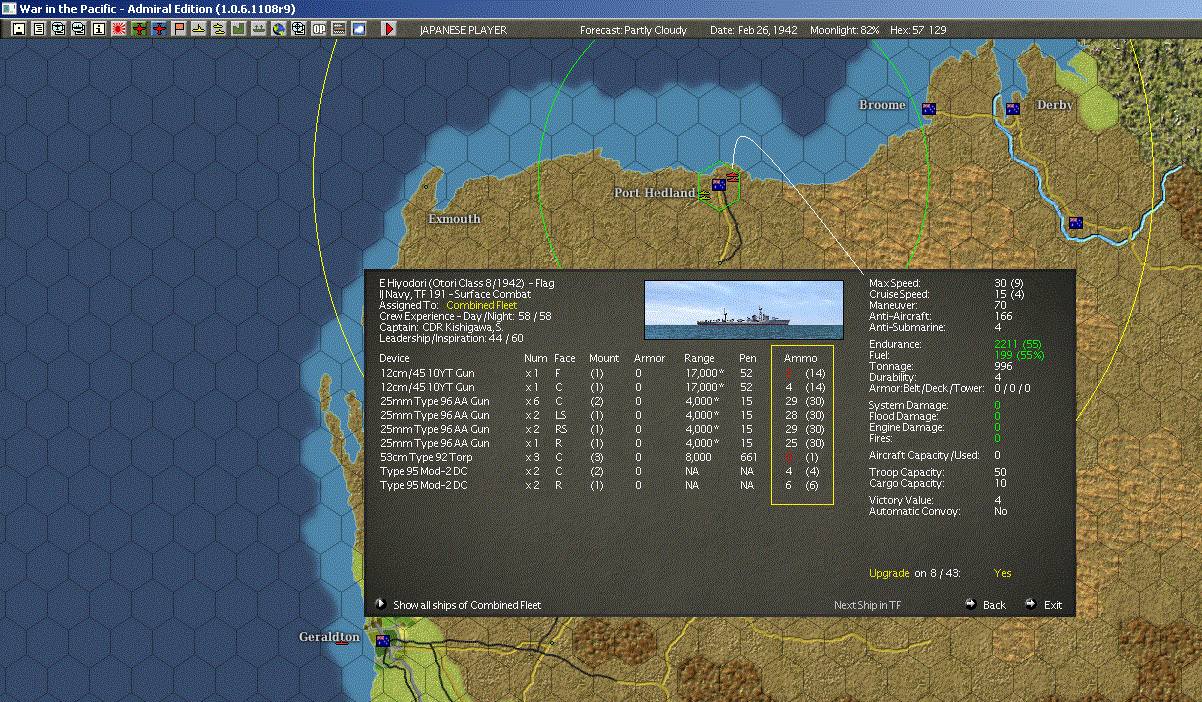Click the Port Hedland map label
1202x702 pixels.
654,192
